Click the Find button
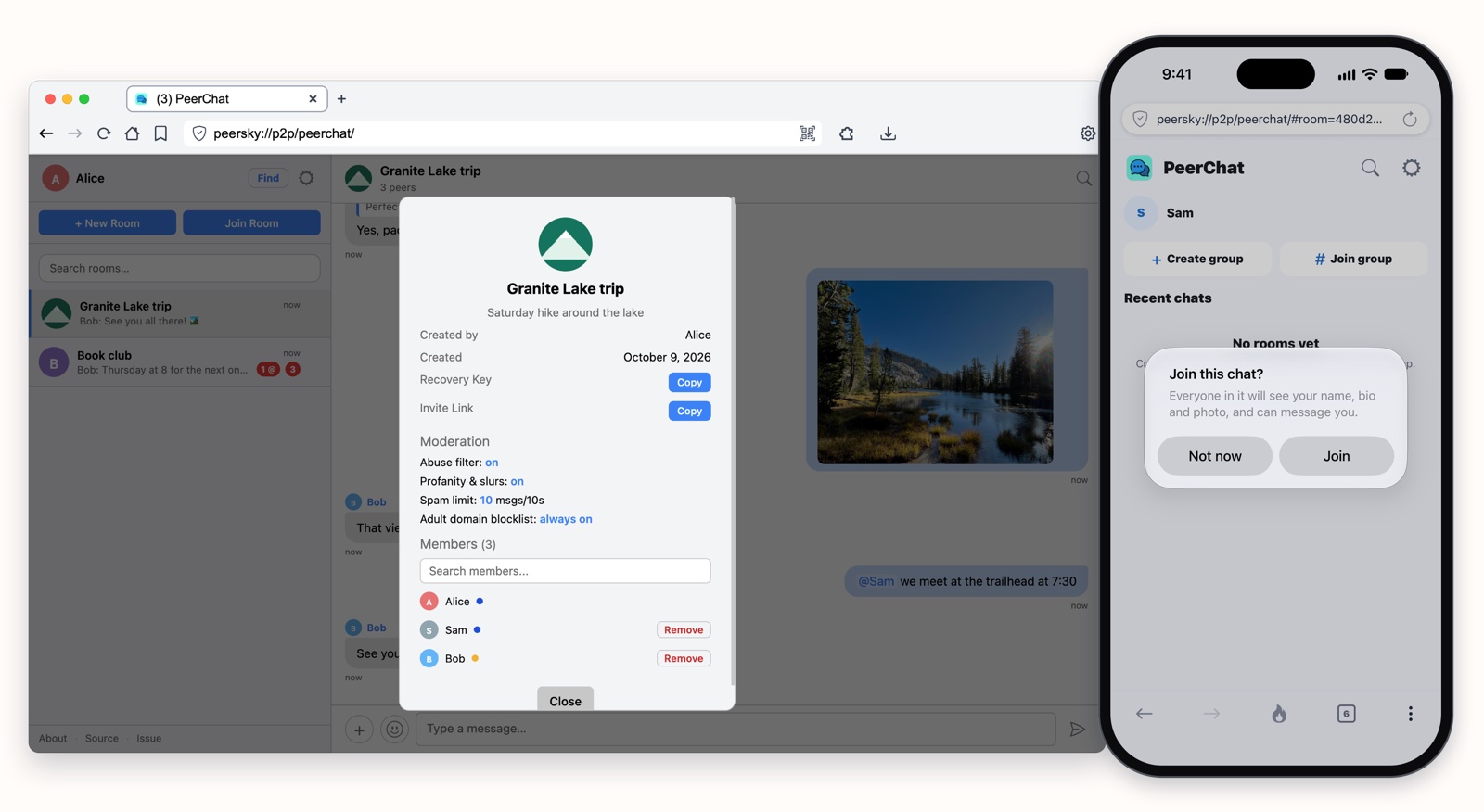This screenshot has height=812, width=1484. pos(268,178)
